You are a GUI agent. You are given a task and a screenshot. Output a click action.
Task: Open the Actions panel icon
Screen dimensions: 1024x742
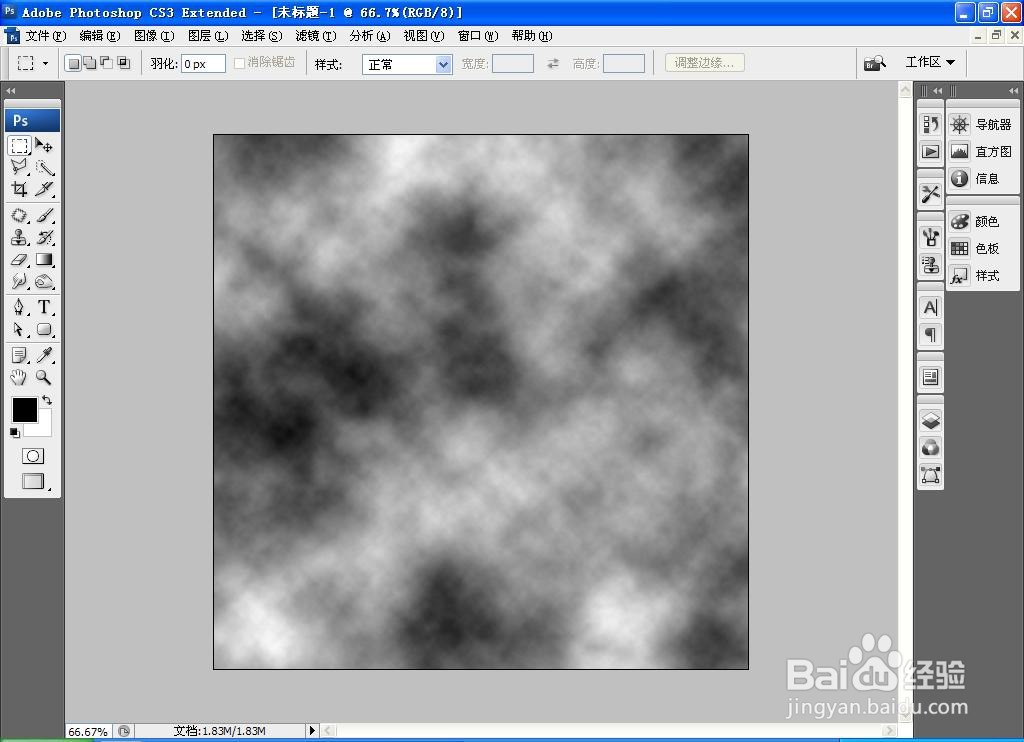pyautogui.click(x=931, y=152)
